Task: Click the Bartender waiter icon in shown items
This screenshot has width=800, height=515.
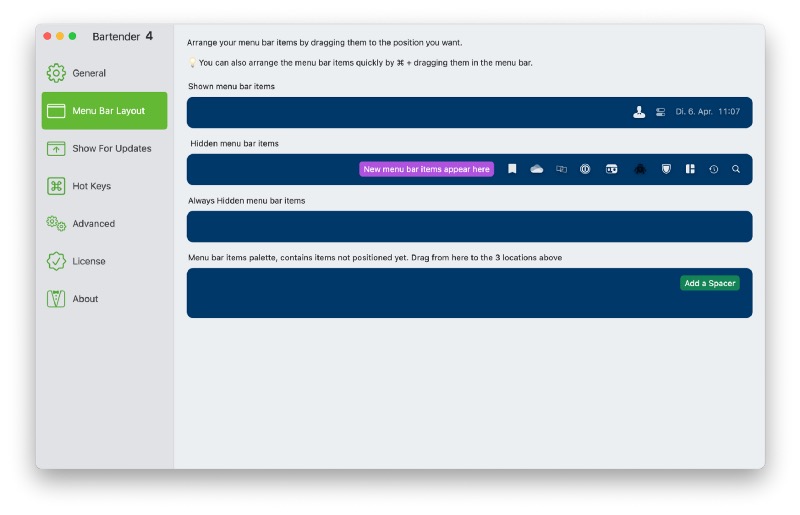Action: pos(639,112)
